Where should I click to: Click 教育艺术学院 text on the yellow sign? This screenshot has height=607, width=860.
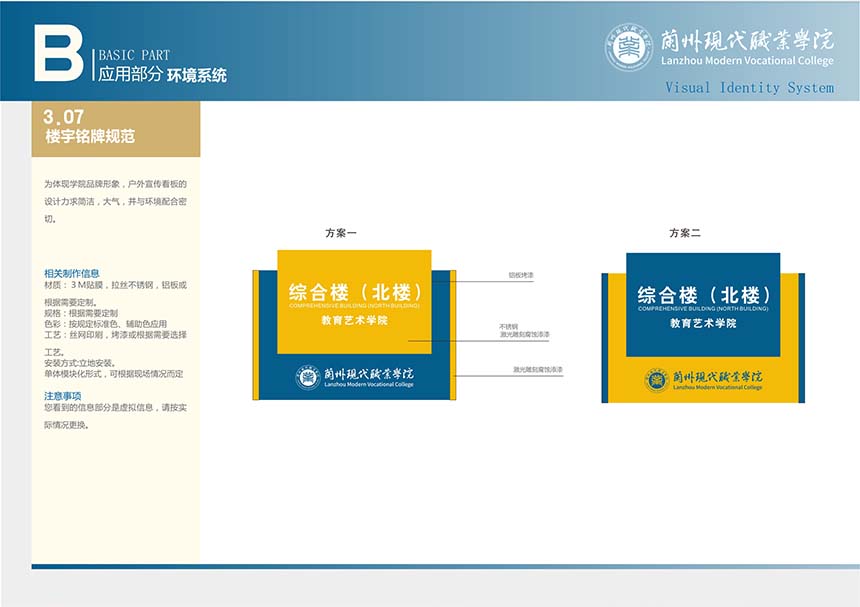pos(354,321)
